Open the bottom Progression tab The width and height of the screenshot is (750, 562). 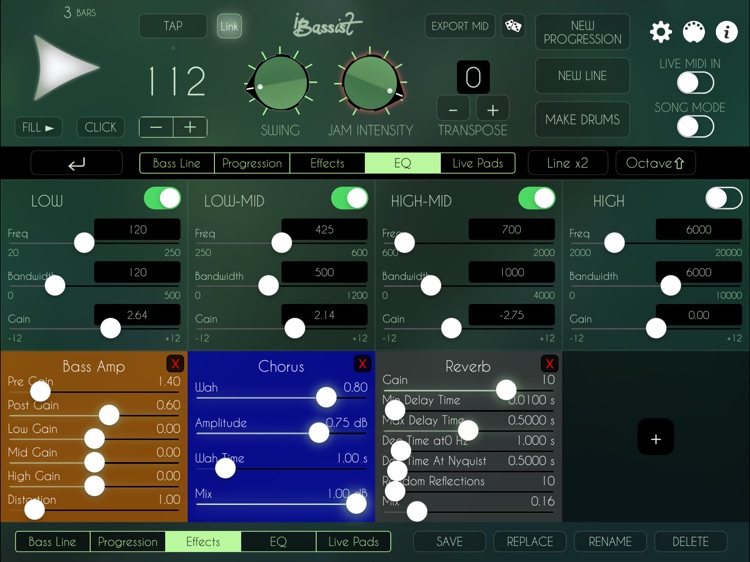point(128,541)
